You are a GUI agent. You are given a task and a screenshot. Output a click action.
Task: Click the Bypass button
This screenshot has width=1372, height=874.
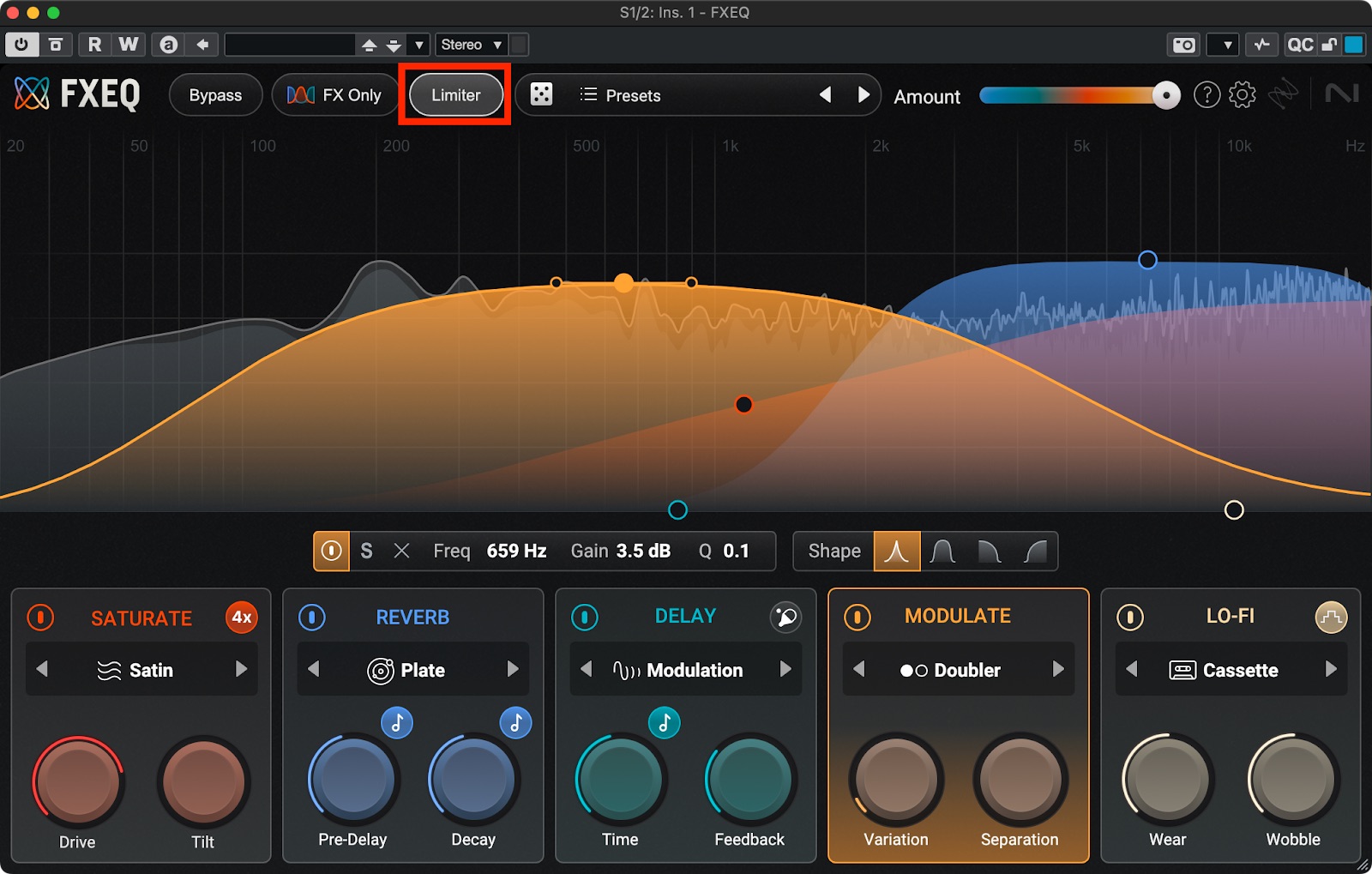[x=215, y=95]
